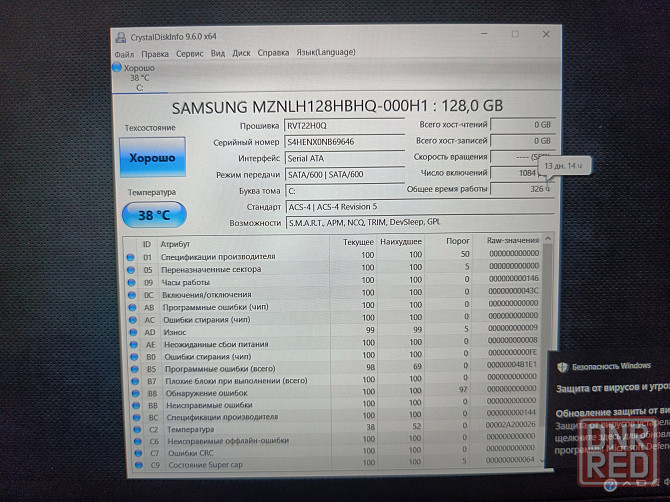The height and width of the screenshot is (502, 670).
Task: Click the big Хорошо health status button
Action: 153,157
